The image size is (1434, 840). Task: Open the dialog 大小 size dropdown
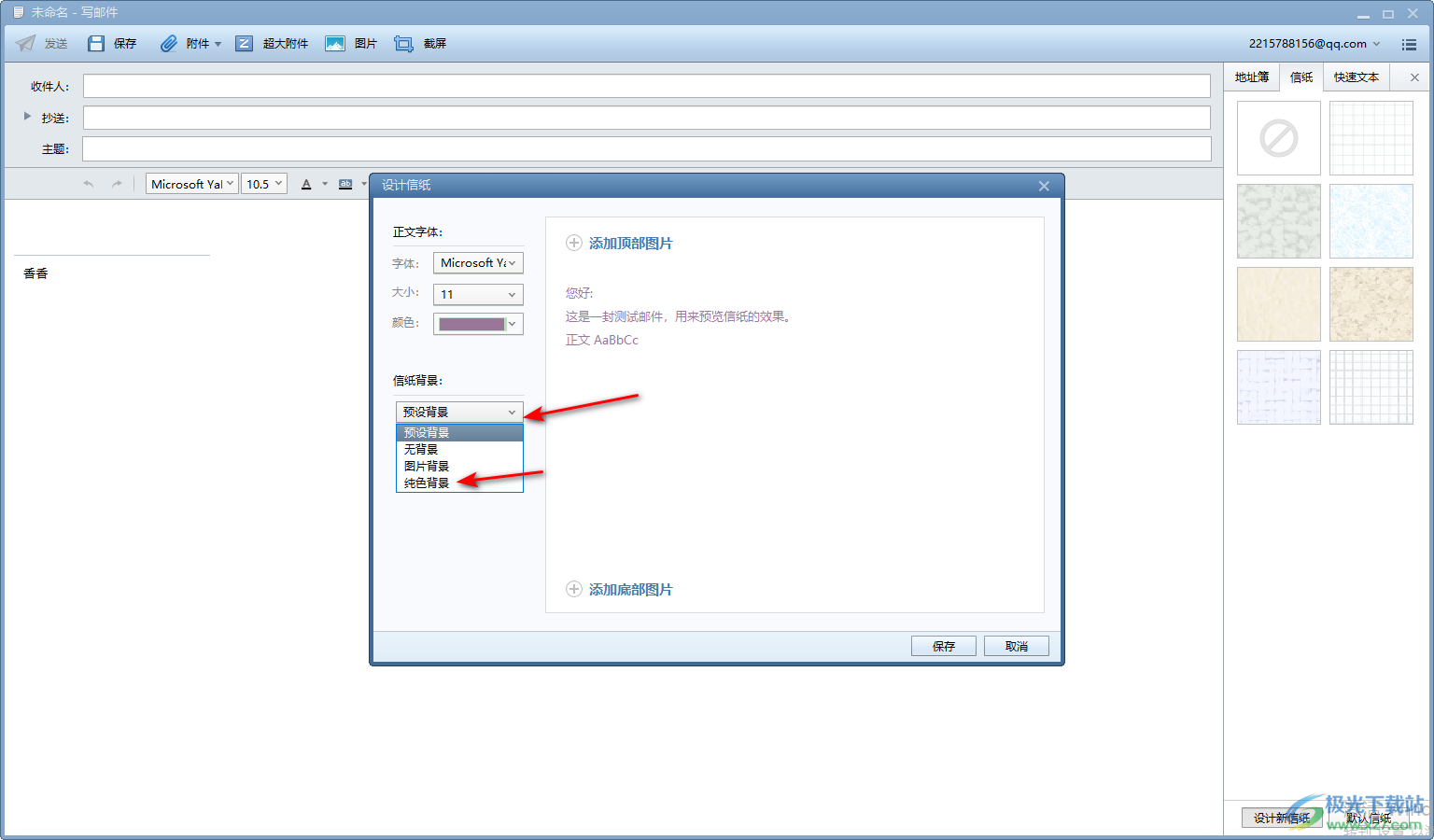pyautogui.click(x=478, y=294)
